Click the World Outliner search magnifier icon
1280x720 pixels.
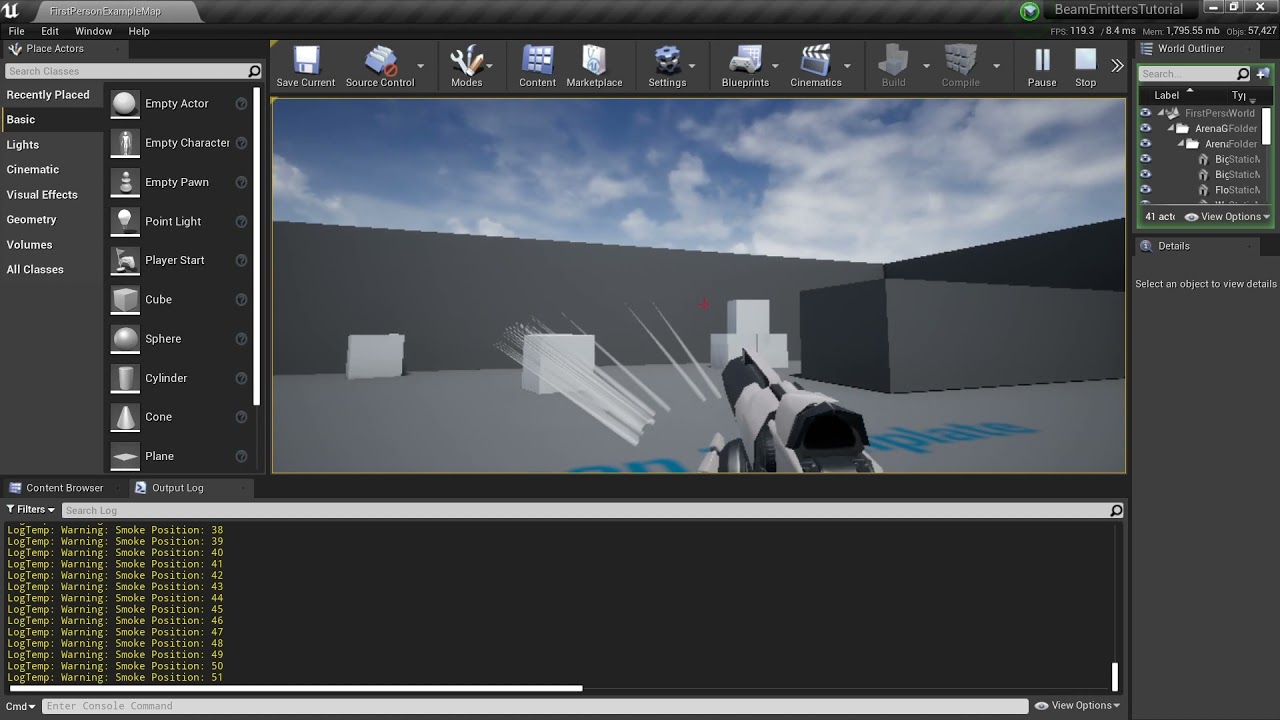pos(1243,74)
